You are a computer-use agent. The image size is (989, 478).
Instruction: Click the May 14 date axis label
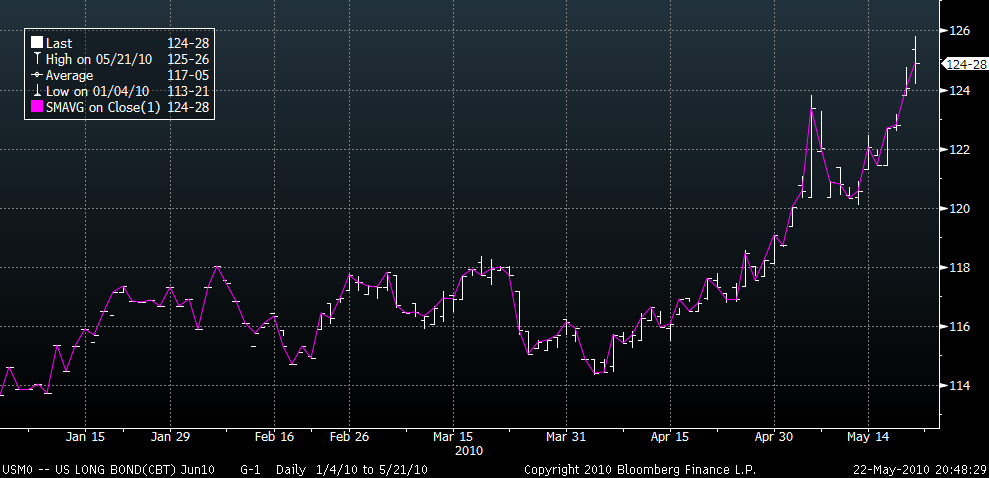(x=867, y=436)
